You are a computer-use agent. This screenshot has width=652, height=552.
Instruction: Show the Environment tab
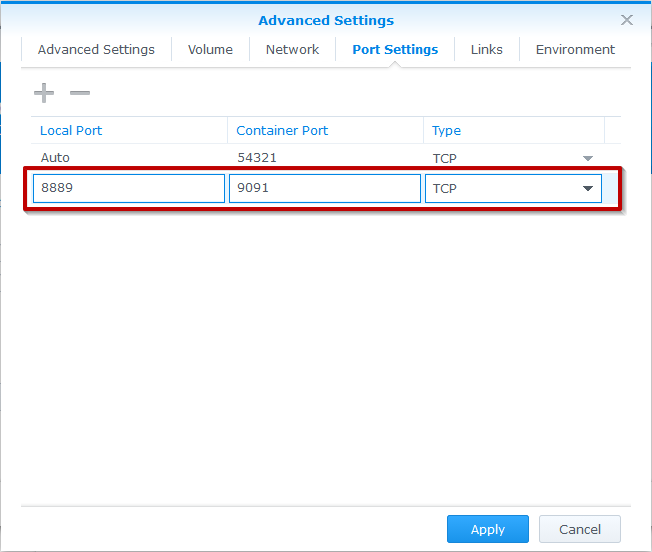point(575,49)
